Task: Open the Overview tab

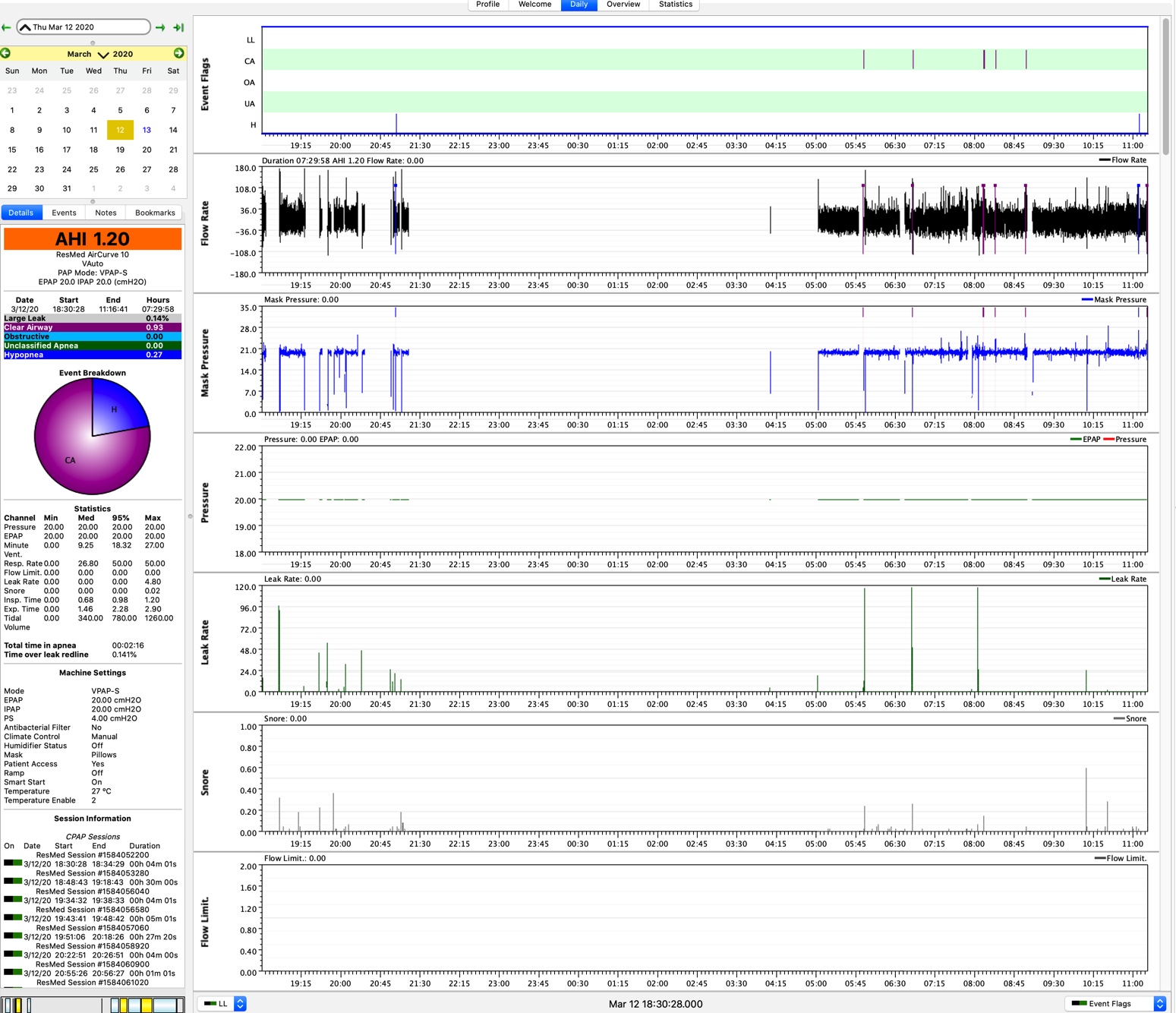Action: tap(623, 5)
